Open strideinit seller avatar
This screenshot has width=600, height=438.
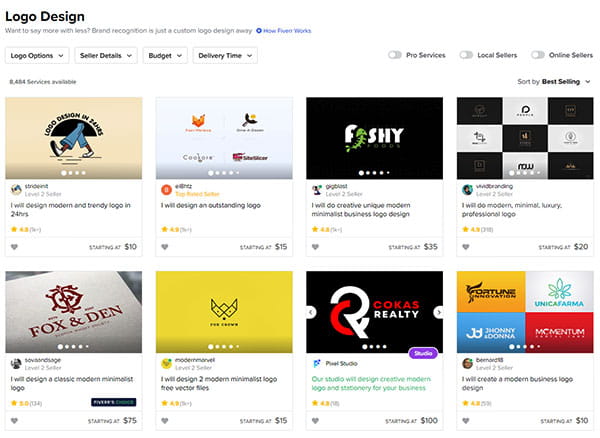coord(16,189)
